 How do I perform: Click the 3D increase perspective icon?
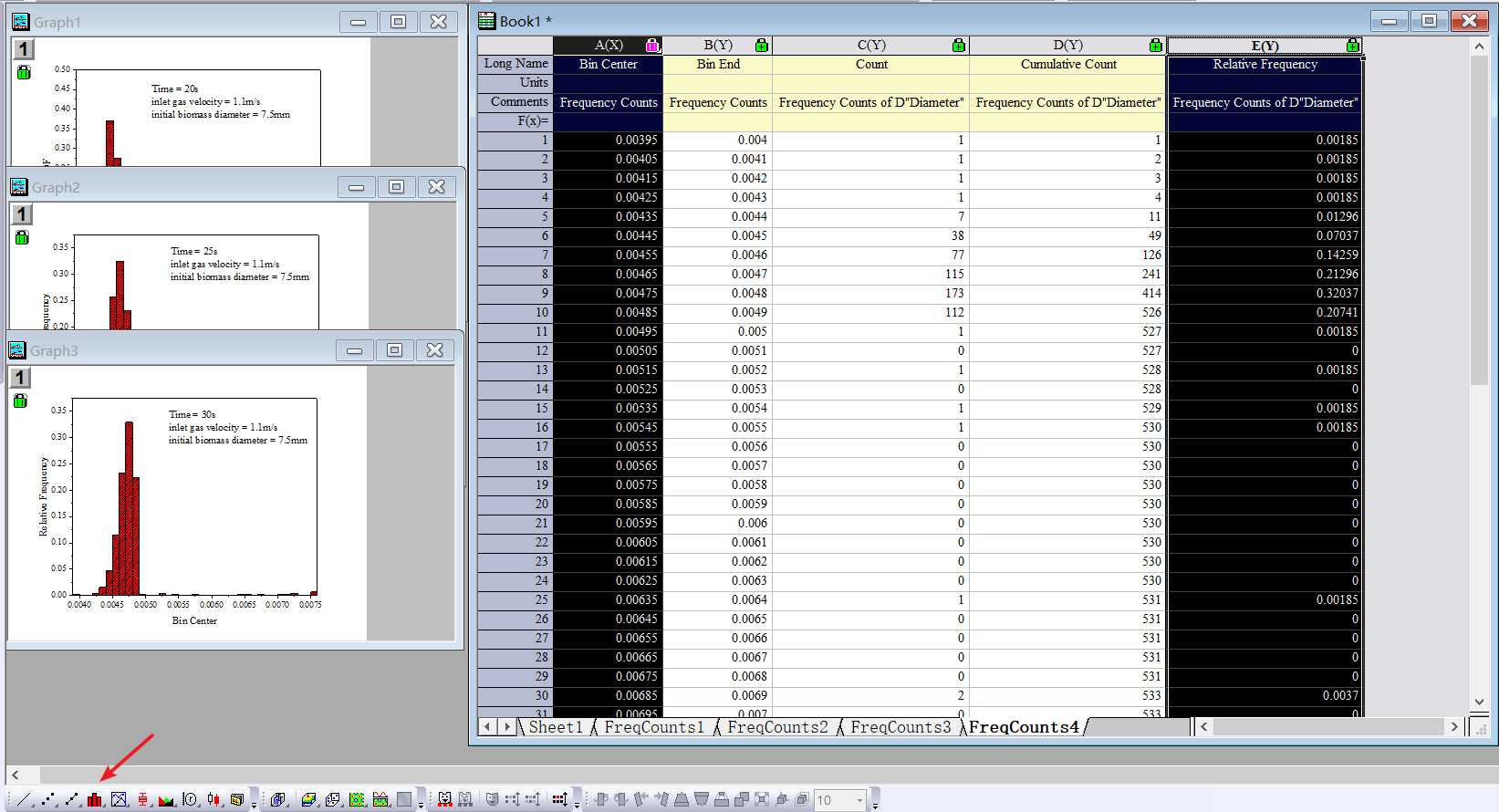pyautogui.click(x=722, y=799)
